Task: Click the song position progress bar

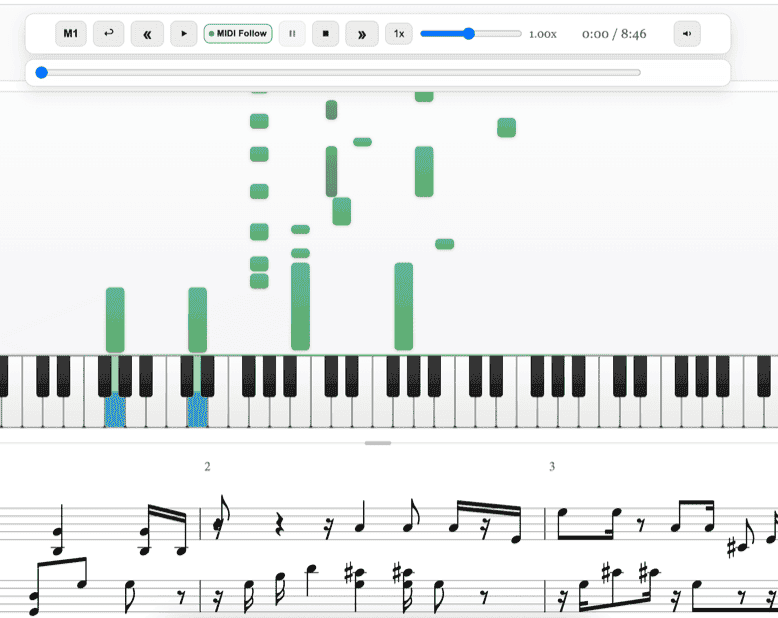Action: (338, 72)
